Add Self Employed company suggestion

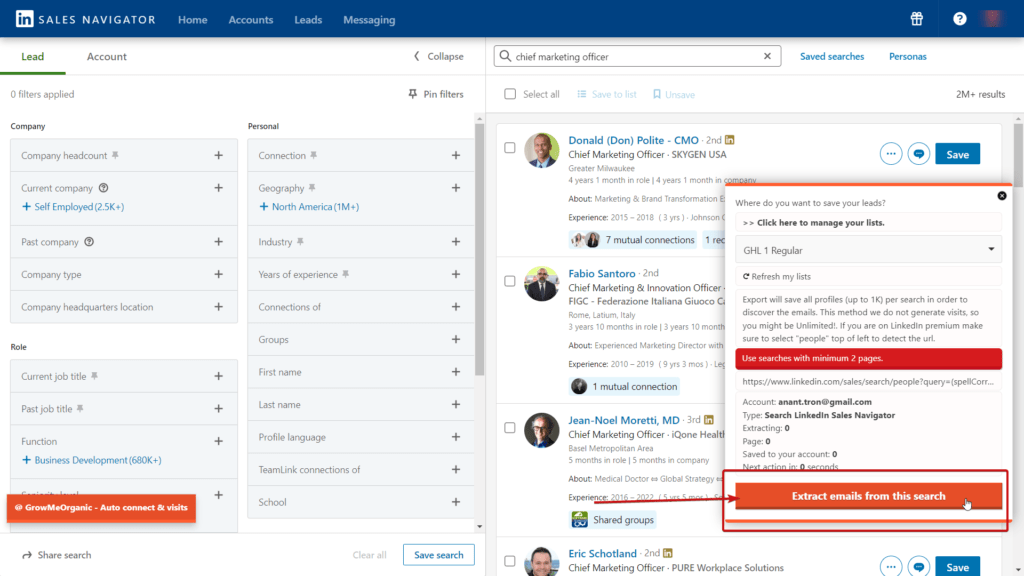pyautogui.click(x=72, y=206)
